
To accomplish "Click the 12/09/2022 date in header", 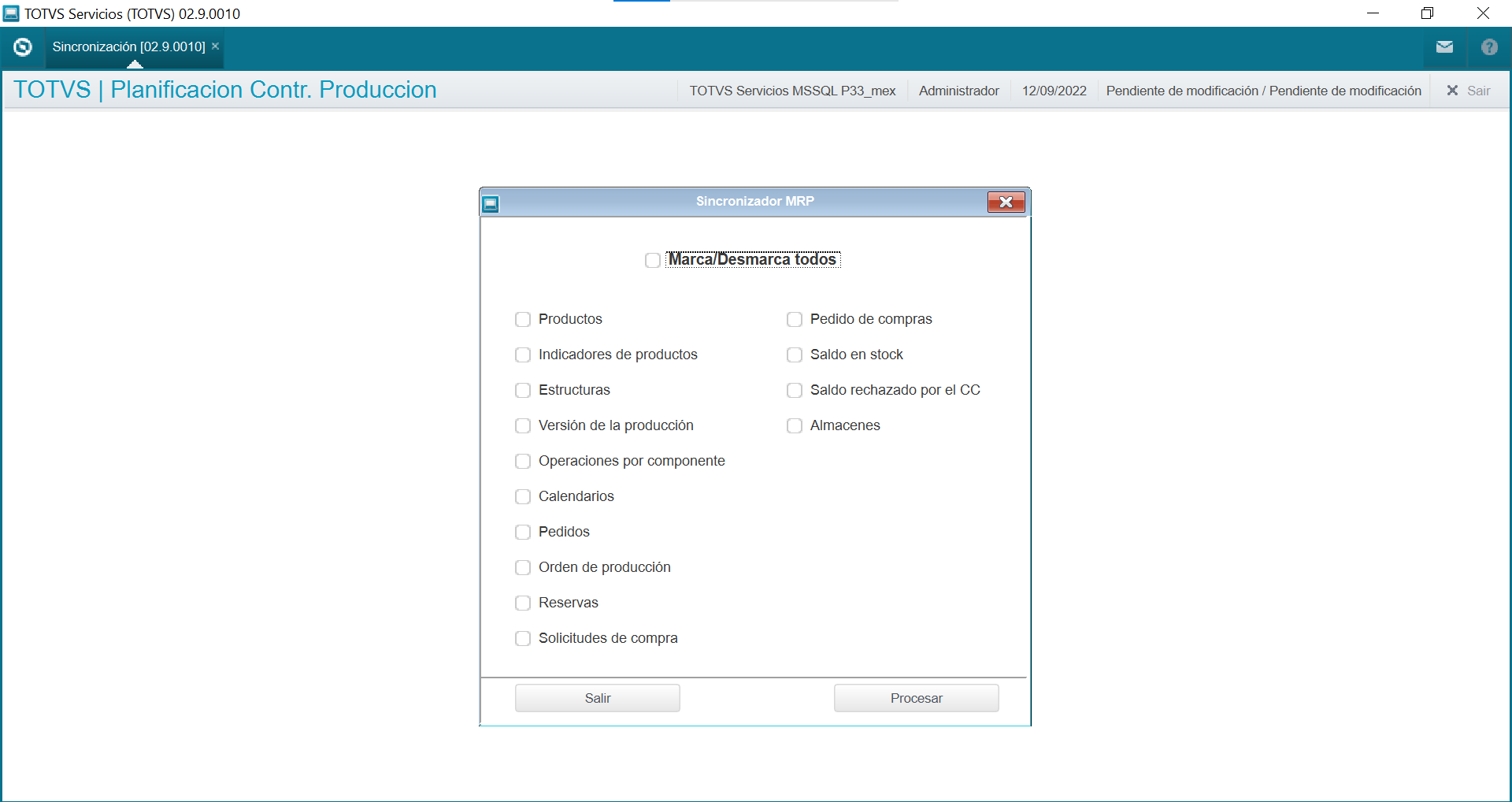I will click(x=1054, y=91).
